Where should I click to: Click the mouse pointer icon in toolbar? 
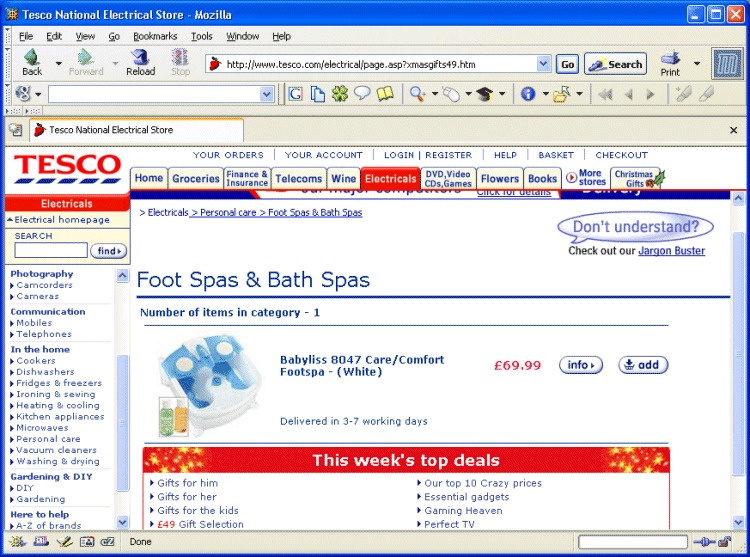tap(451, 94)
